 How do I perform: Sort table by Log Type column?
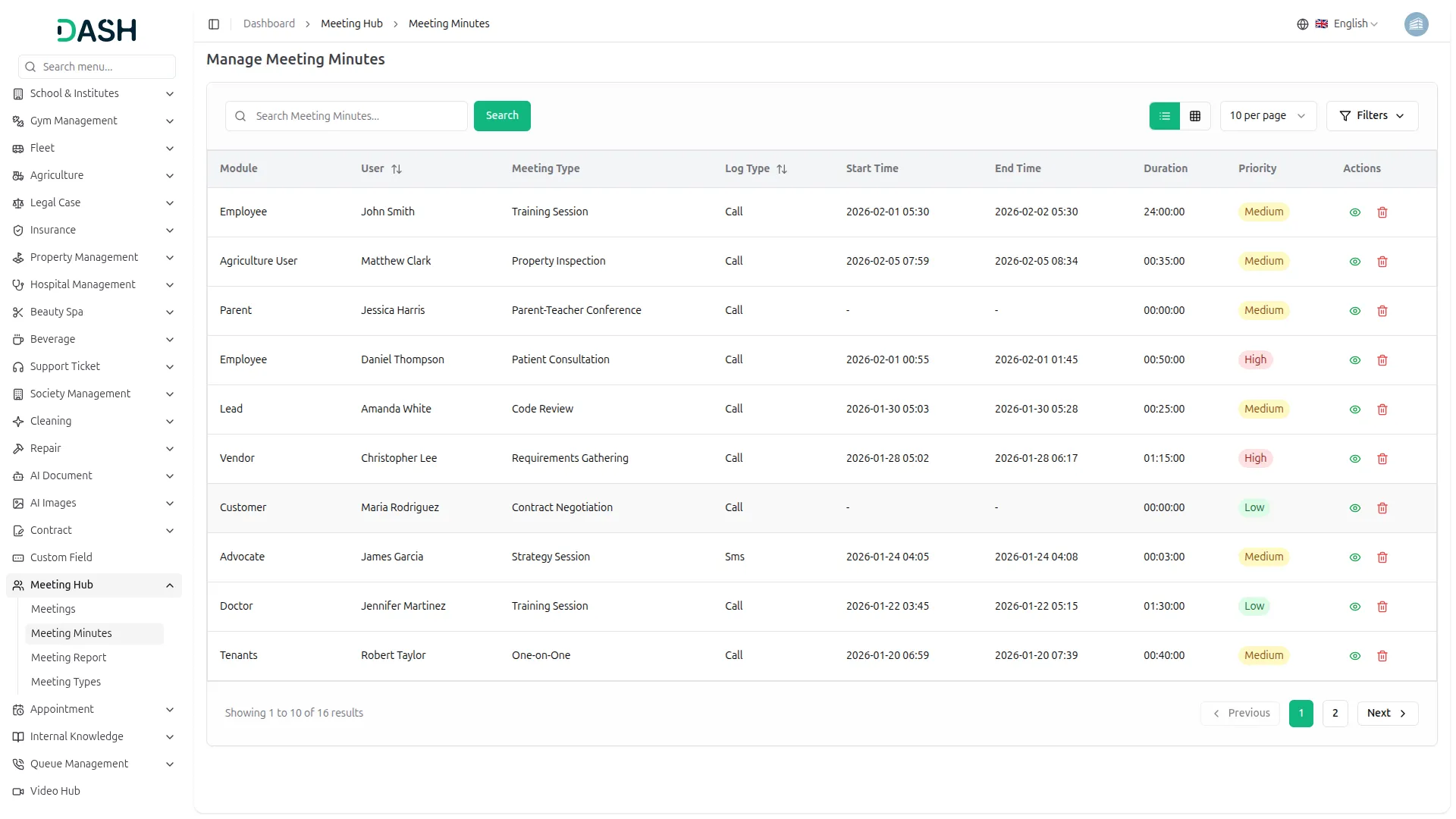pos(782,169)
